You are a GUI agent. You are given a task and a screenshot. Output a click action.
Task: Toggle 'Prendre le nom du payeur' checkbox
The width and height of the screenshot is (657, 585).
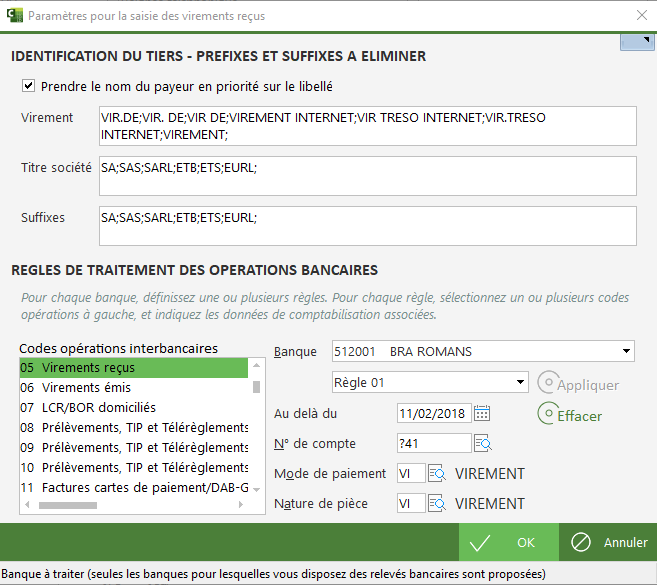coord(28,87)
